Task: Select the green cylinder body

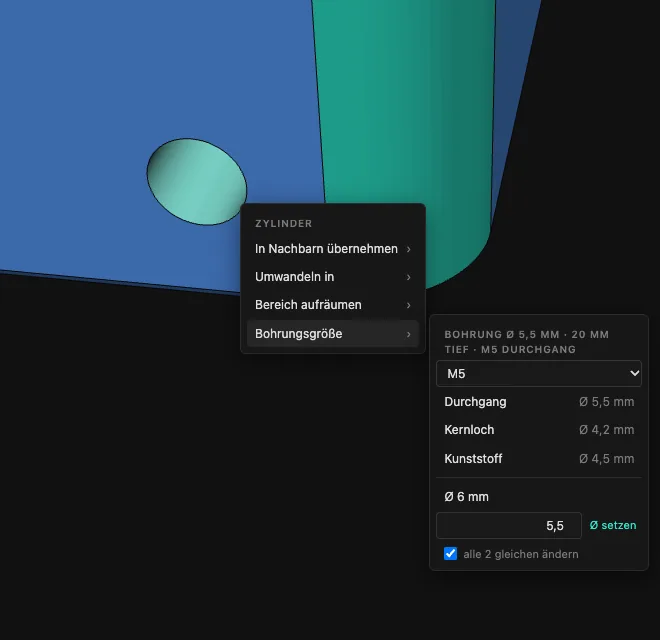Action: 404,105
